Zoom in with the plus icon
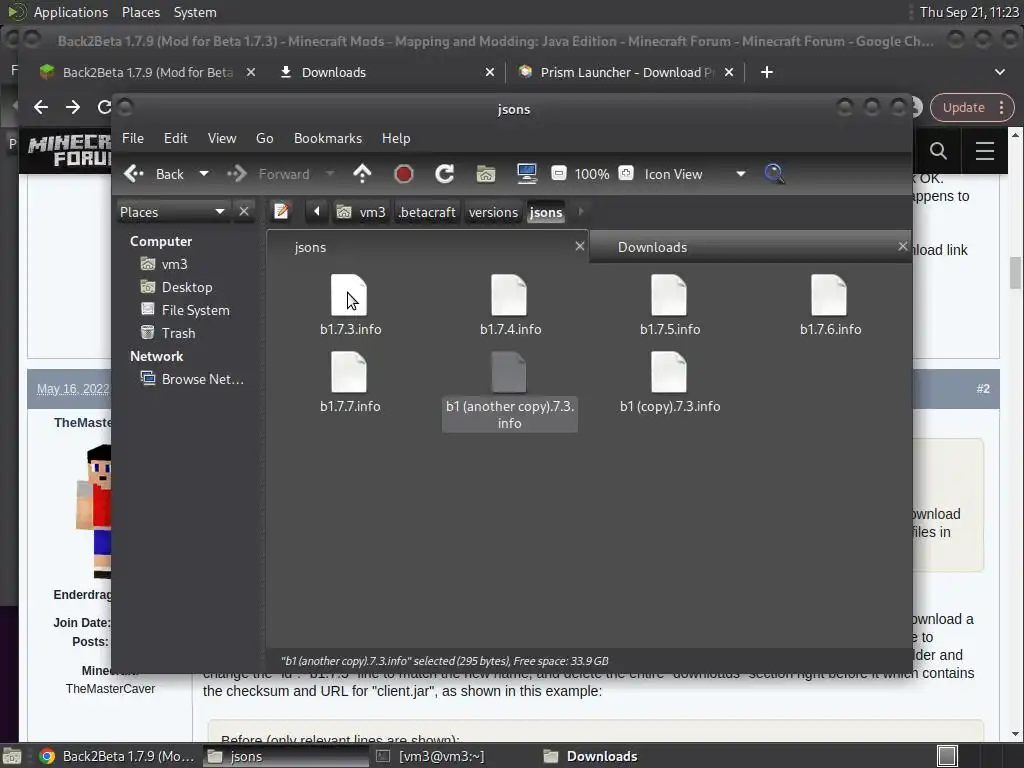 click(x=626, y=173)
